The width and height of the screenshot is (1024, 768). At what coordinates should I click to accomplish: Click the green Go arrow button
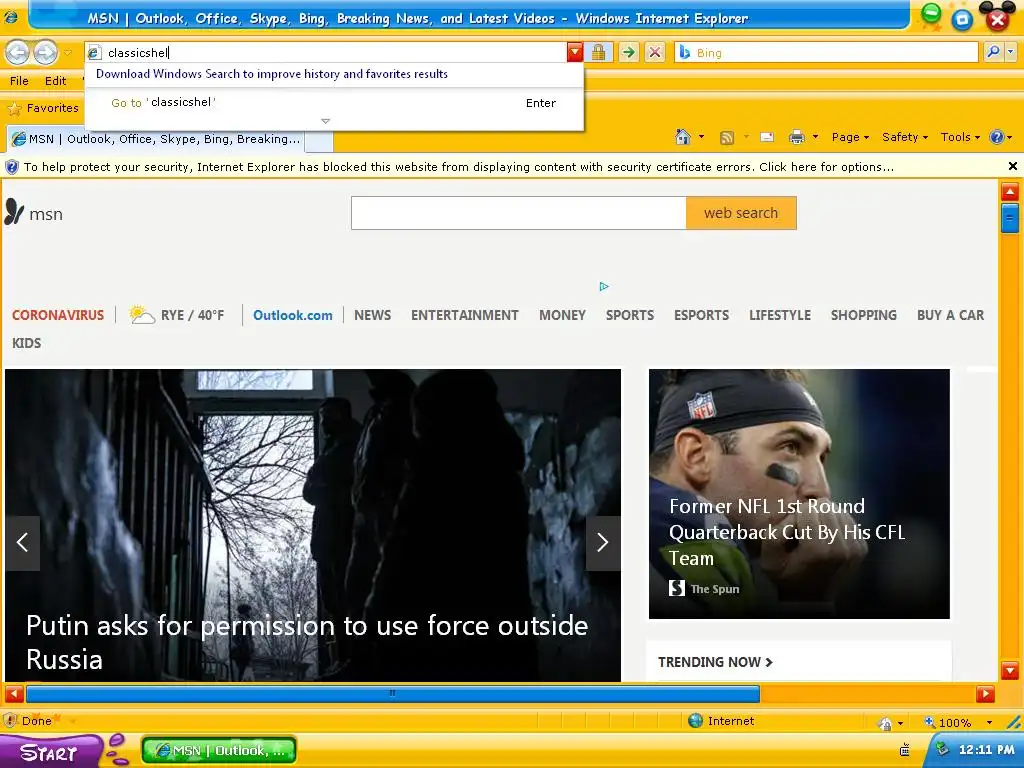click(x=628, y=52)
